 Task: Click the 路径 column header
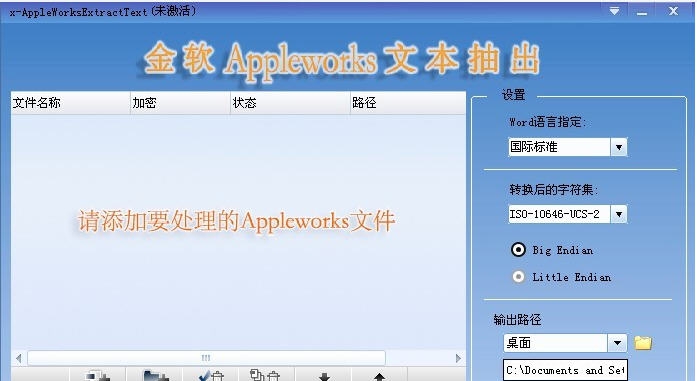pos(408,103)
